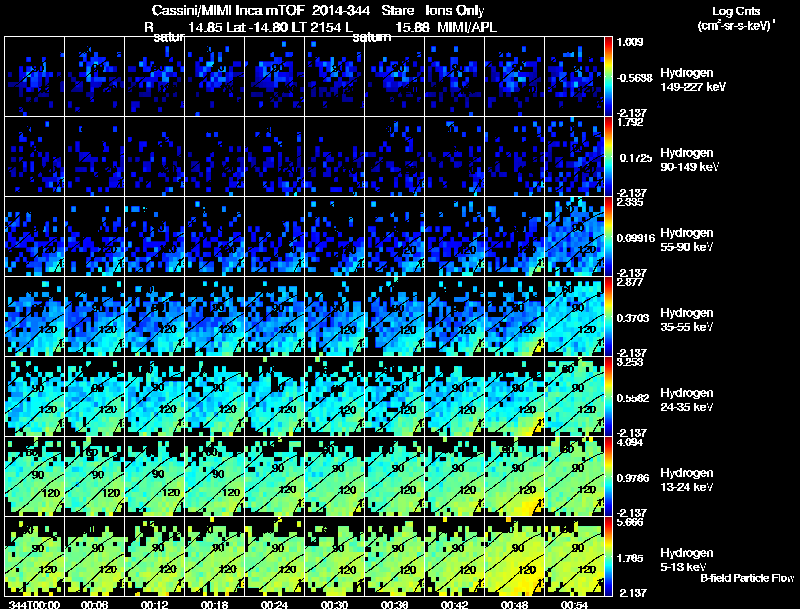
Task: Open the Hydrogen 13-24 keV panel at 00:42
Action: pos(454,477)
